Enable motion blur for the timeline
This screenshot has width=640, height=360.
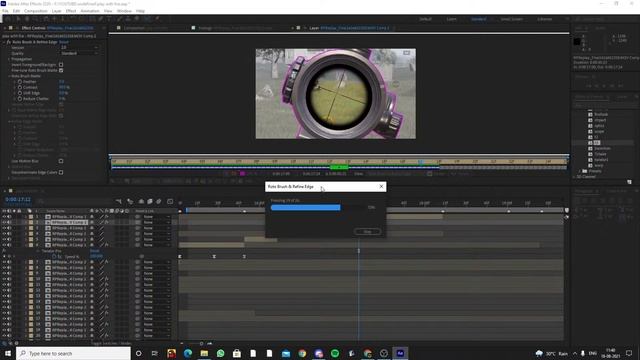pos(159,201)
